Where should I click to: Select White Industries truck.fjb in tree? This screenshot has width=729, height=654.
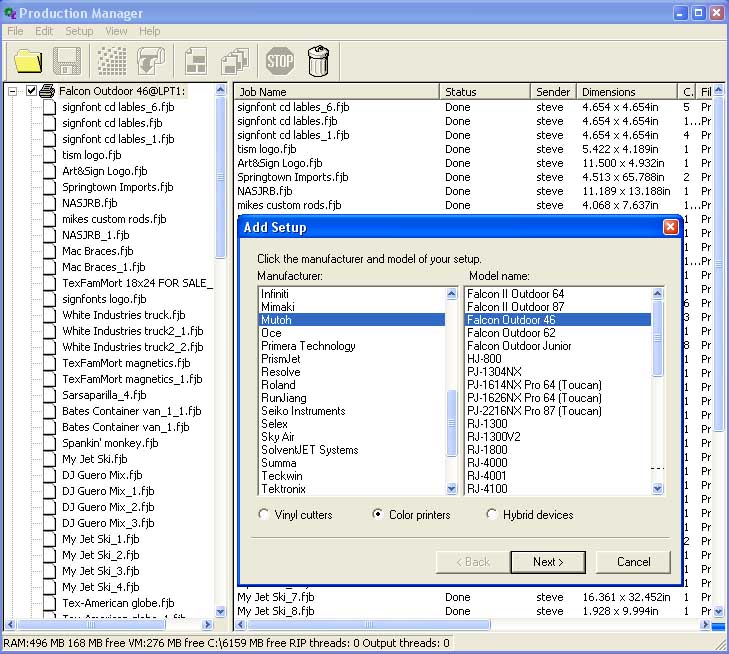point(124,315)
